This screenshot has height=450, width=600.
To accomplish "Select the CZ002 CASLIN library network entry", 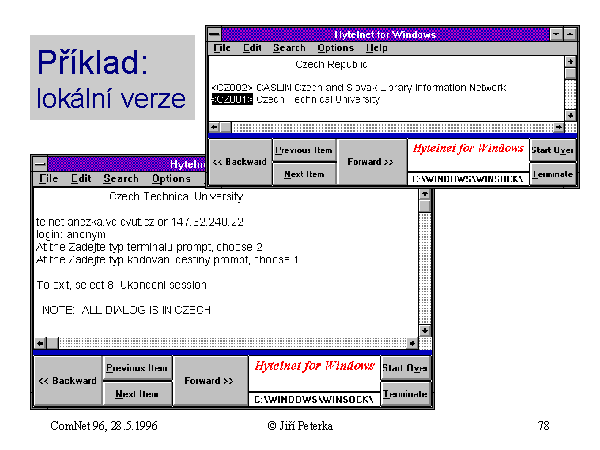I will 359,88.
